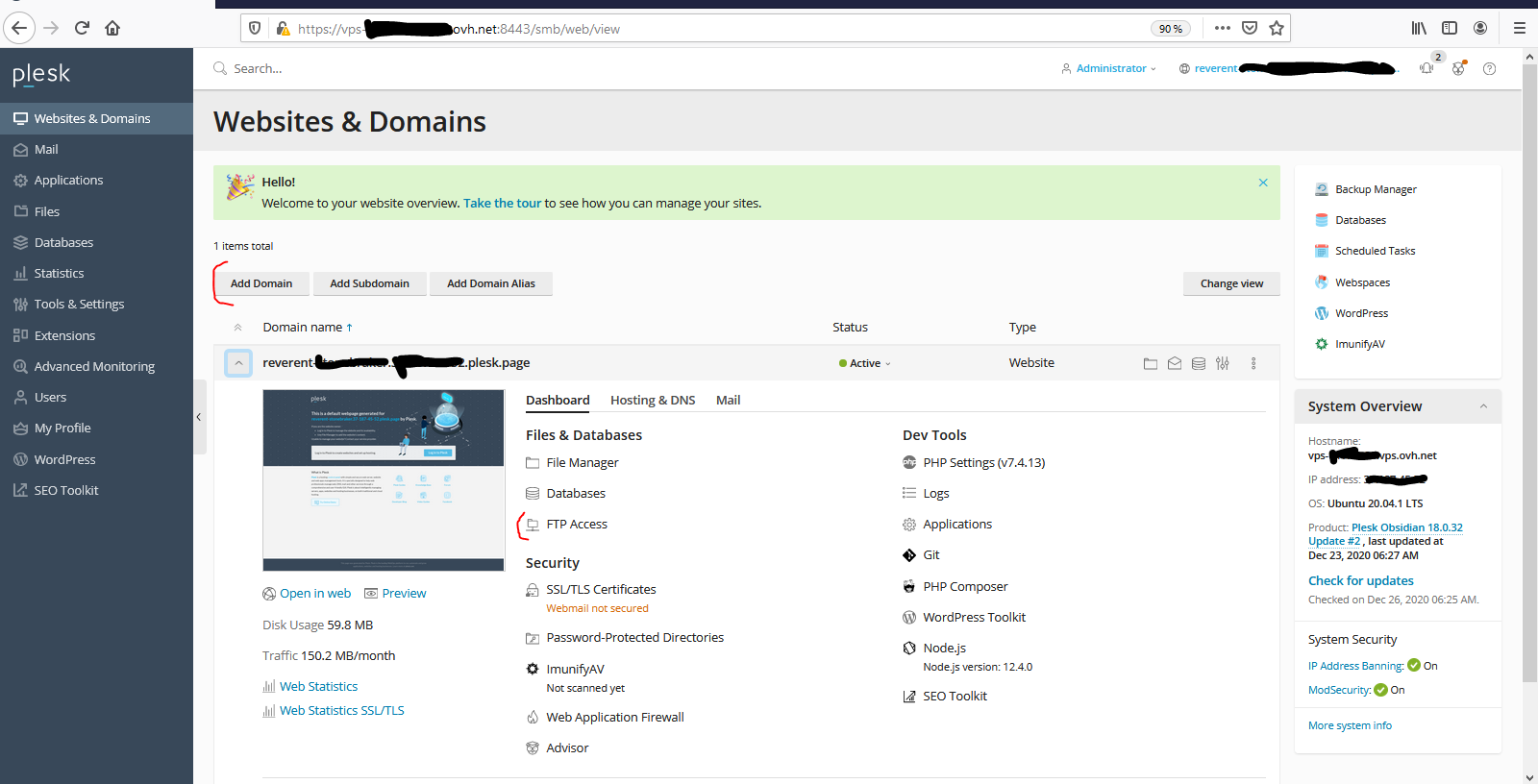
Task: Collapse the System Overview panel
Action: (1483, 406)
